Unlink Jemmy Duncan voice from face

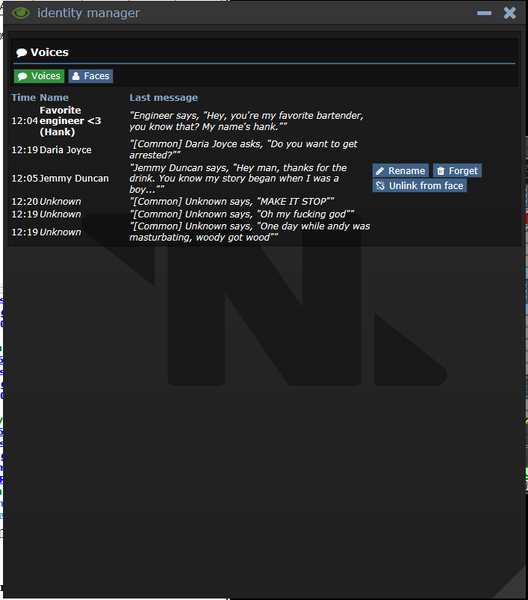coord(420,186)
